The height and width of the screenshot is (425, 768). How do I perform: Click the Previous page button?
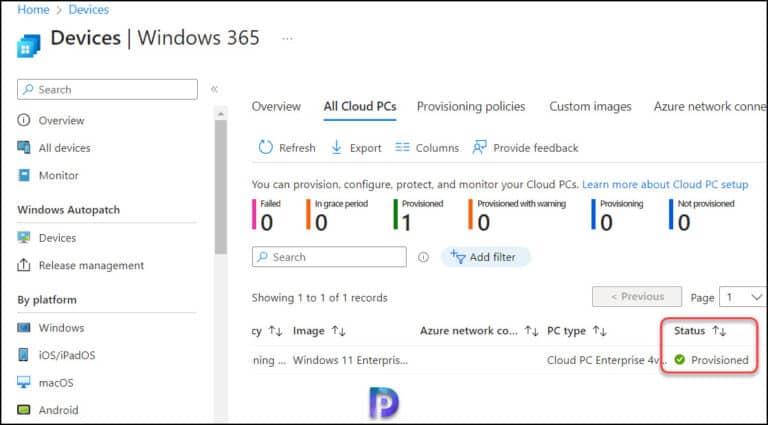[637, 297]
